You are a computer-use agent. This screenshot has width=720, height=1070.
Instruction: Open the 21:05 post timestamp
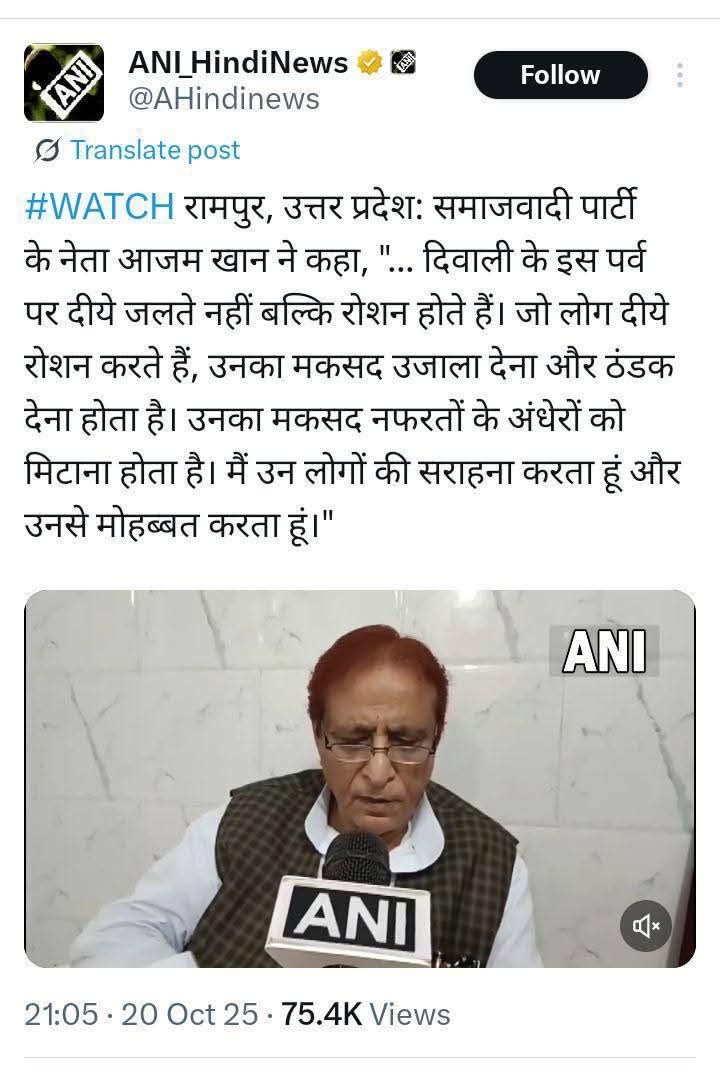tap(61, 1015)
